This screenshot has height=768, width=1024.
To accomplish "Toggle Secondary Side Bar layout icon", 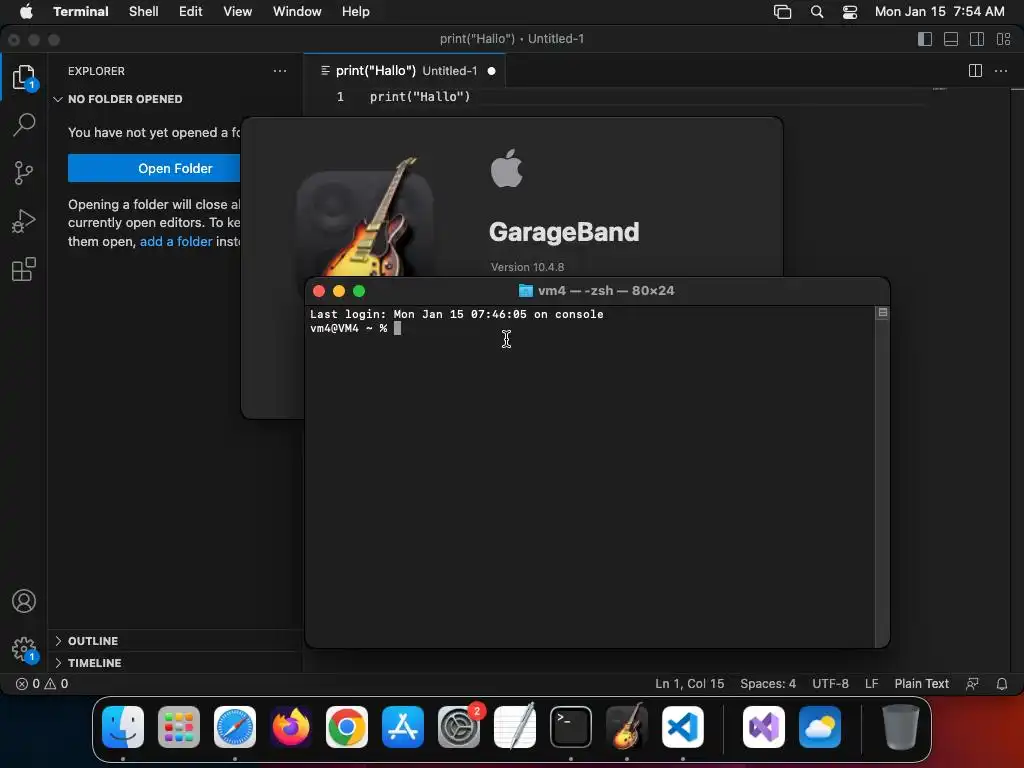I will [977, 39].
